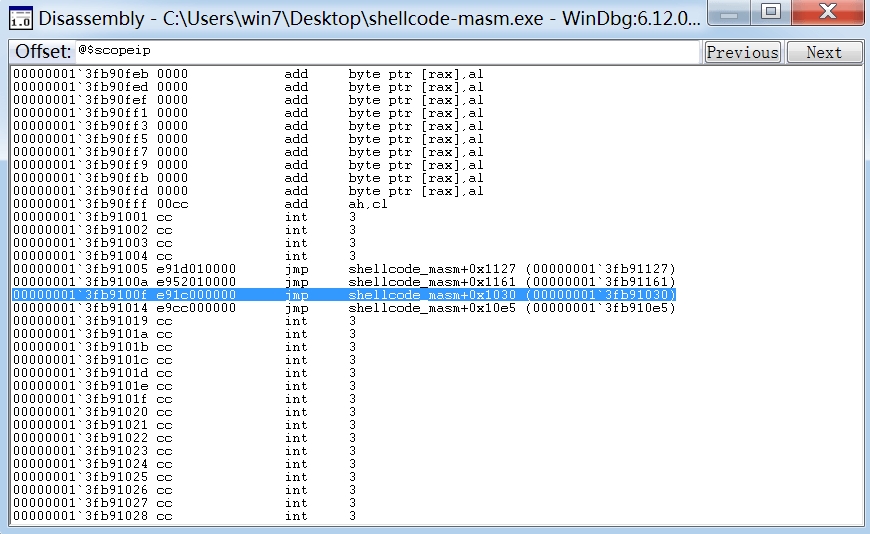870x534 pixels.
Task: Click the Offset field containing @$scopeip
Action: coord(385,51)
